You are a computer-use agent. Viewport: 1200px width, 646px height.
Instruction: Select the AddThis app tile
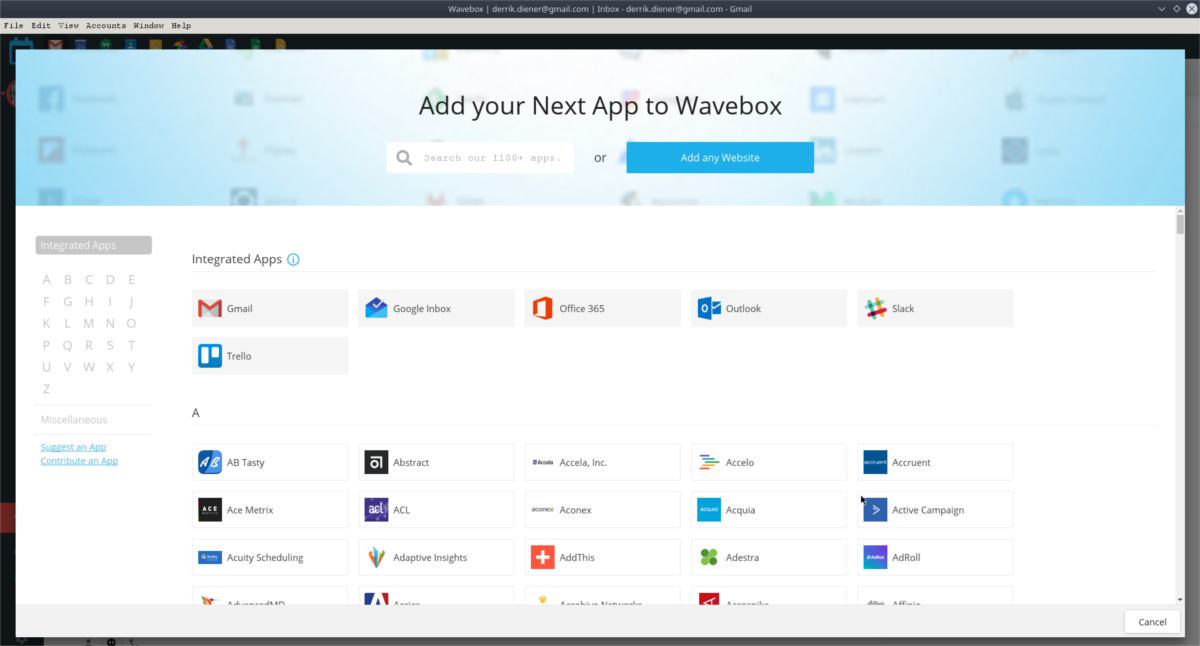pyautogui.click(x=602, y=557)
